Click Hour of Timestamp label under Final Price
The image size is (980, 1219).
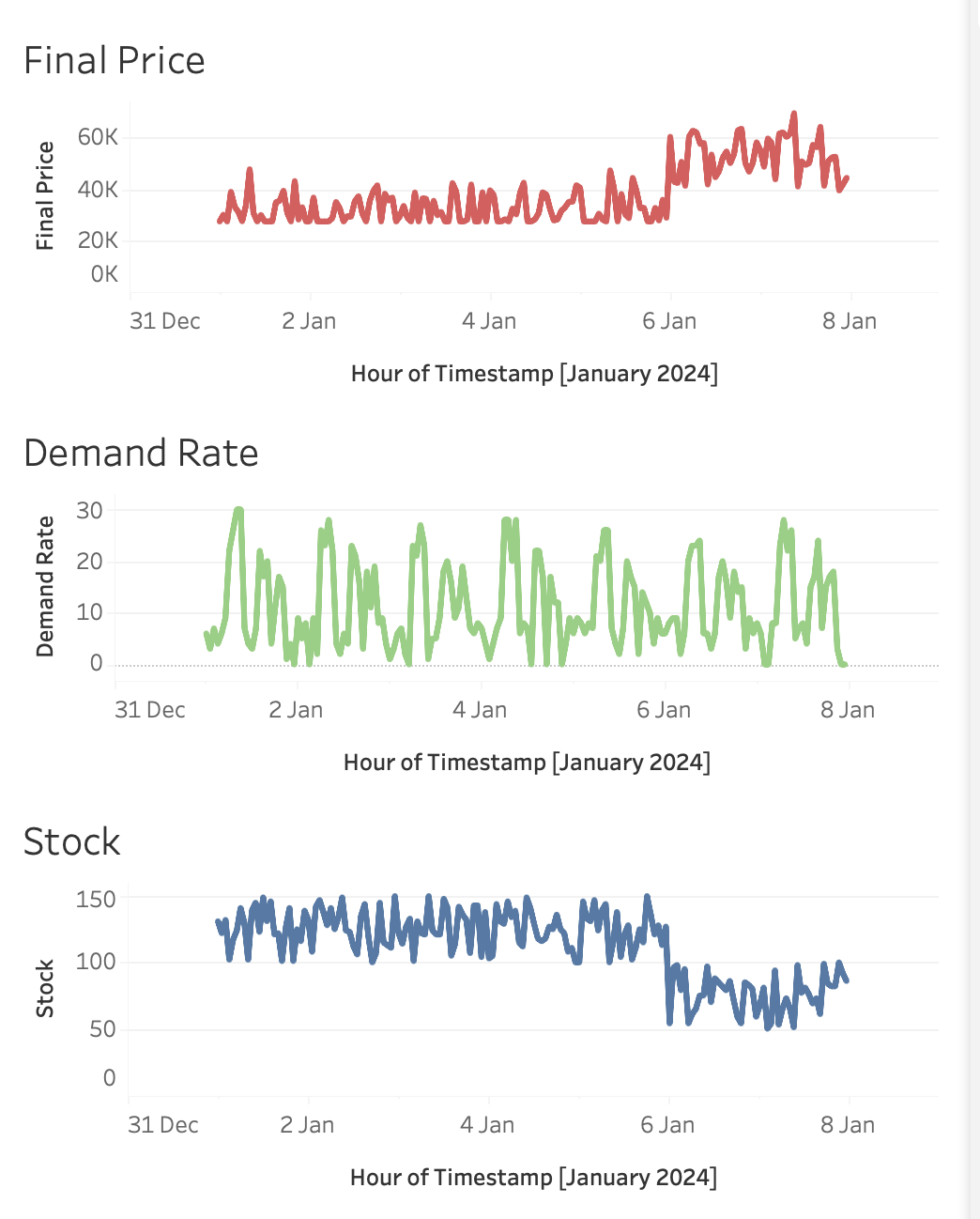click(534, 373)
